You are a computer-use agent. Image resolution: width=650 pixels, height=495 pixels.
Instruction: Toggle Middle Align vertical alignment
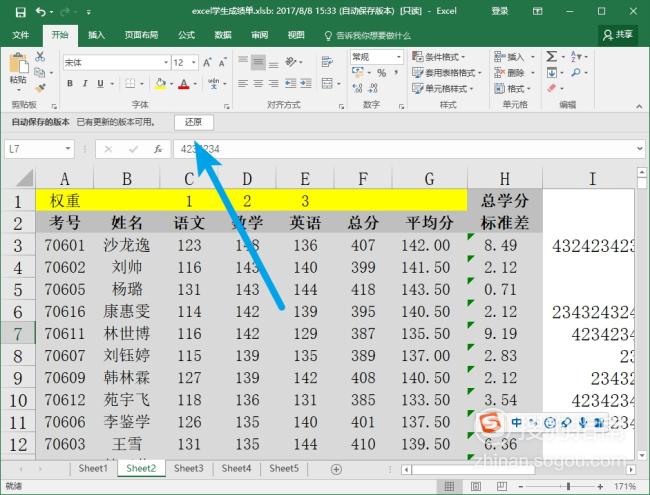258,63
